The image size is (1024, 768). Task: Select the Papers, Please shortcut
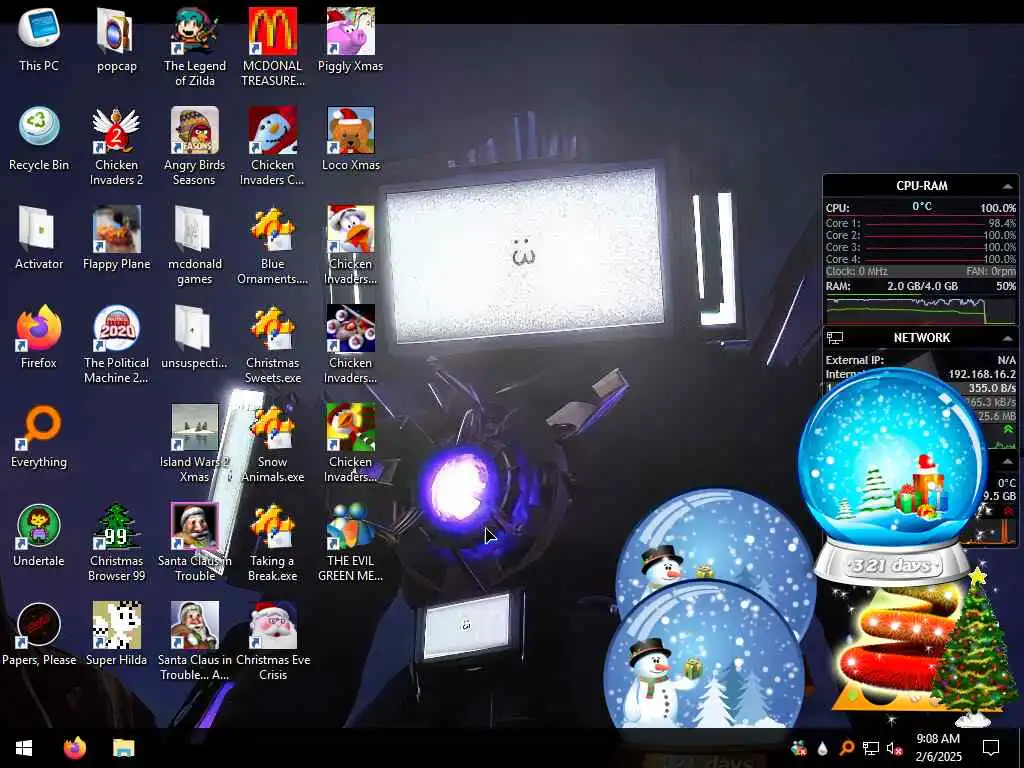point(39,634)
